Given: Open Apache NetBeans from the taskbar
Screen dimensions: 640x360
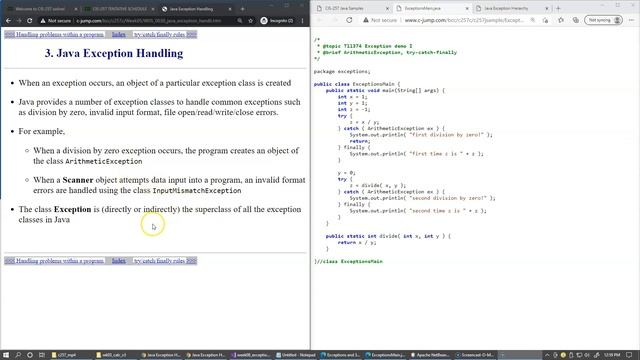Looking at the screenshot, I should click(430, 355).
